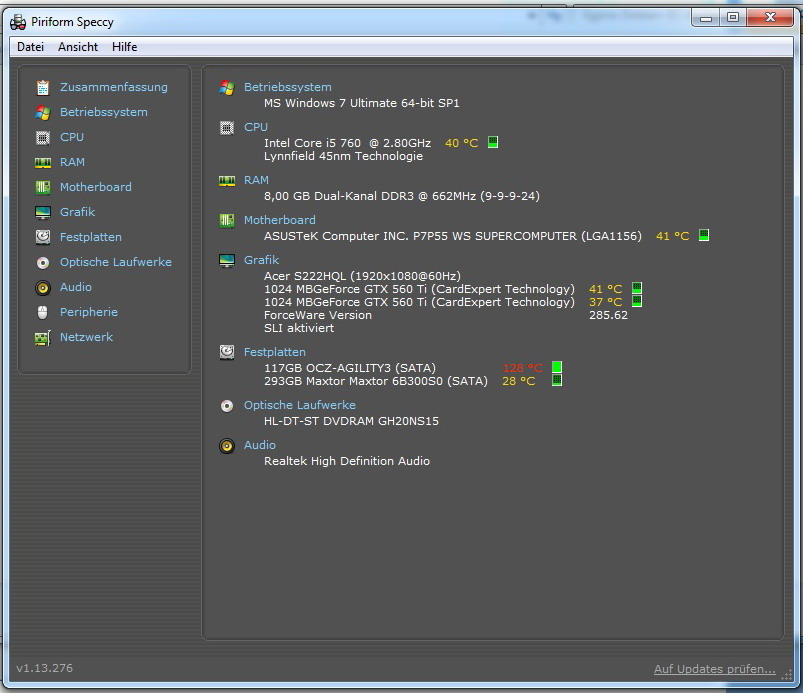
Task: Show the RAM section from sidebar
Action: (72, 162)
